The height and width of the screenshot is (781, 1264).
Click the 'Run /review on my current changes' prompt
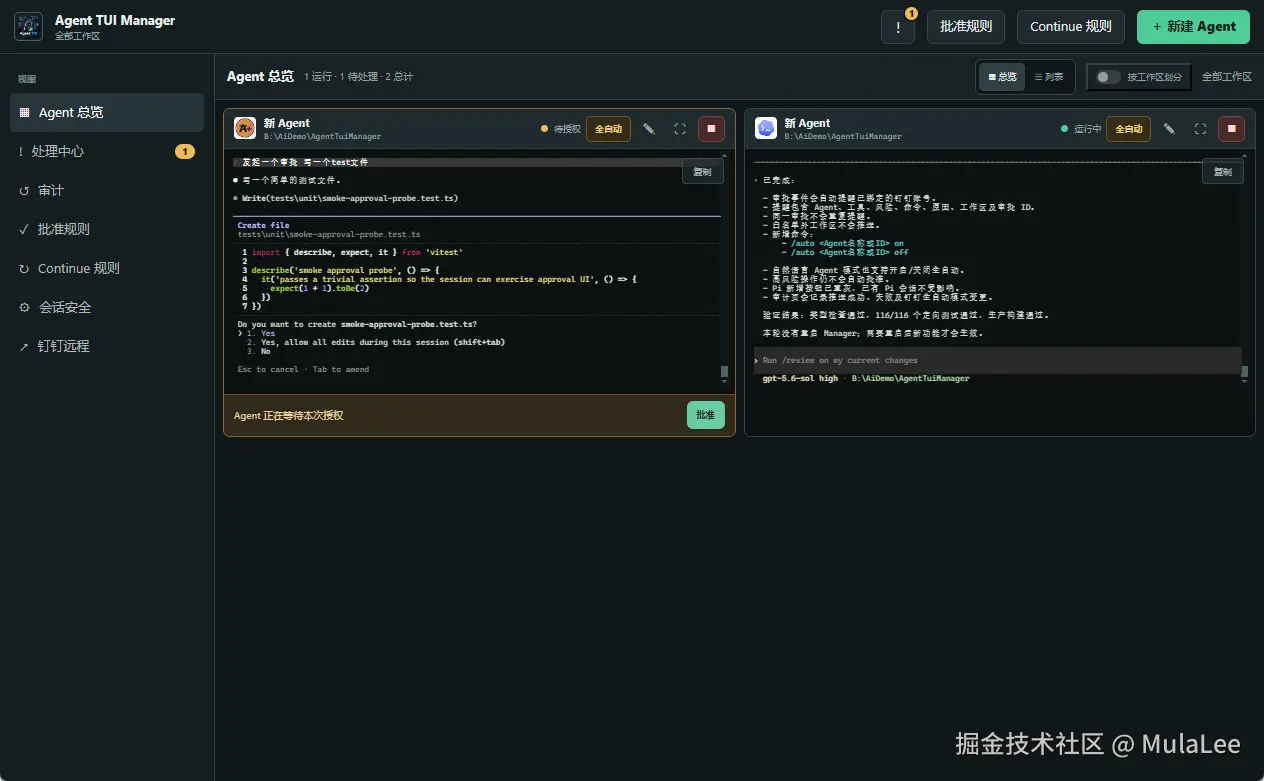[x=998, y=361]
